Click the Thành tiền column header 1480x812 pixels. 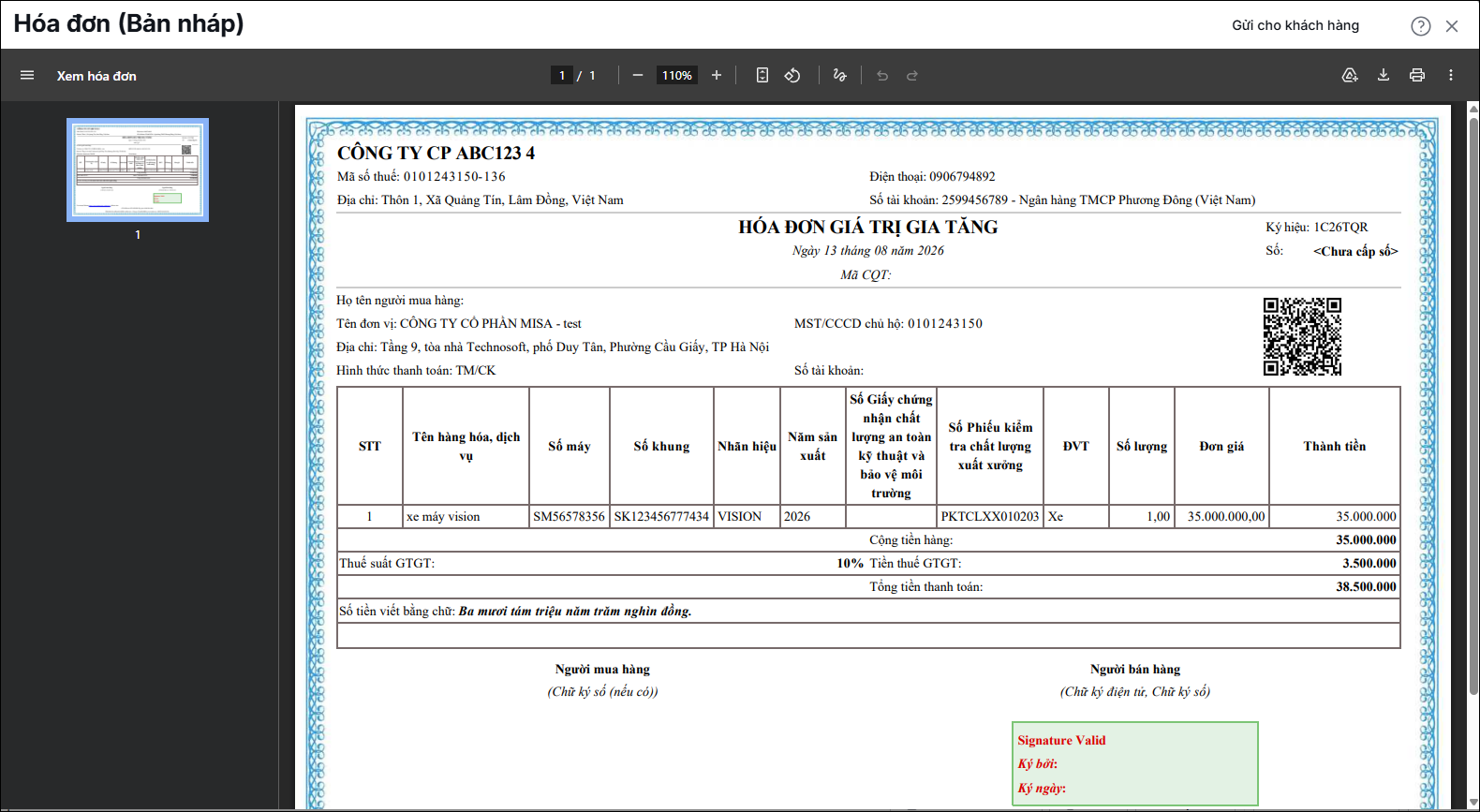click(x=1335, y=446)
